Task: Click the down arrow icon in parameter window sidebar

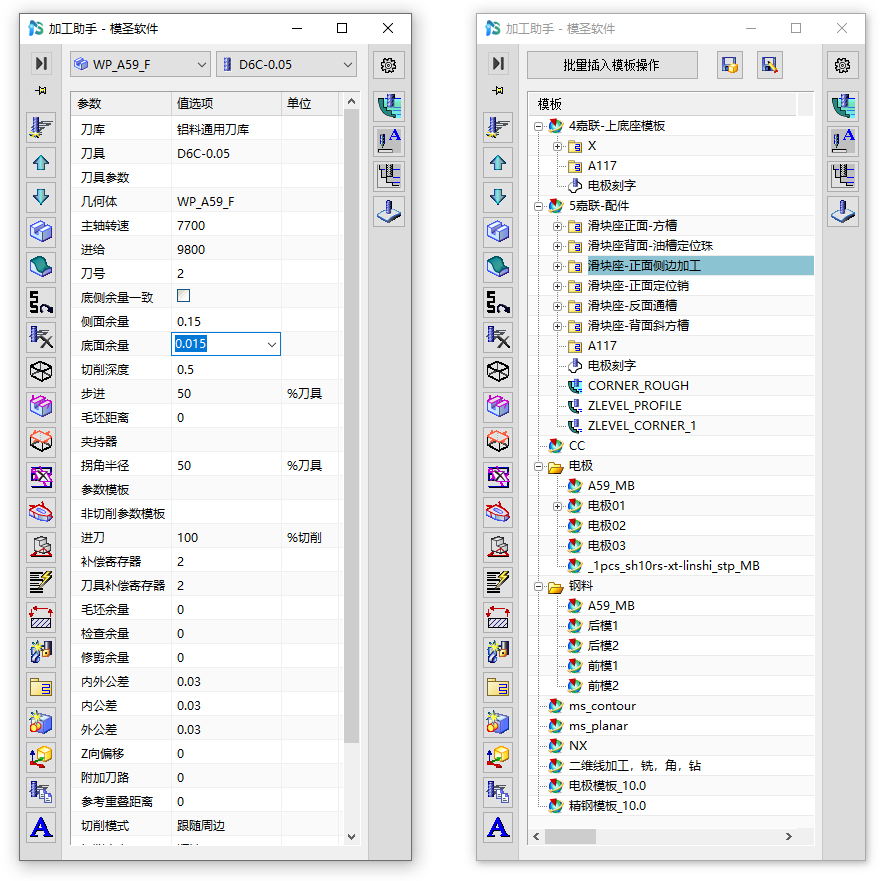Action: click(41, 196)
